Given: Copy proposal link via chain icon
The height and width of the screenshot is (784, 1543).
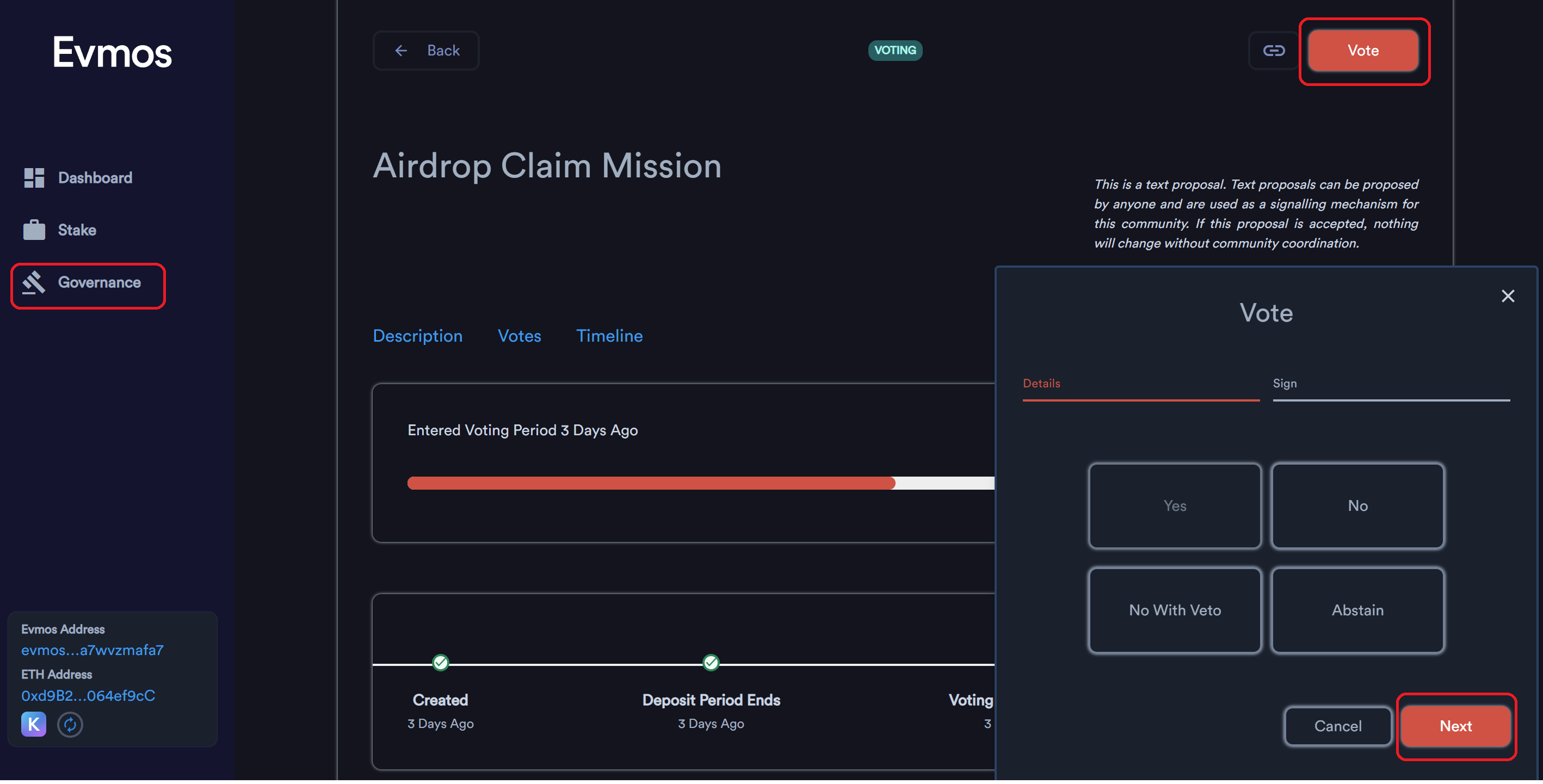Looking at the screenshot, I should (x=1274, y=51).
